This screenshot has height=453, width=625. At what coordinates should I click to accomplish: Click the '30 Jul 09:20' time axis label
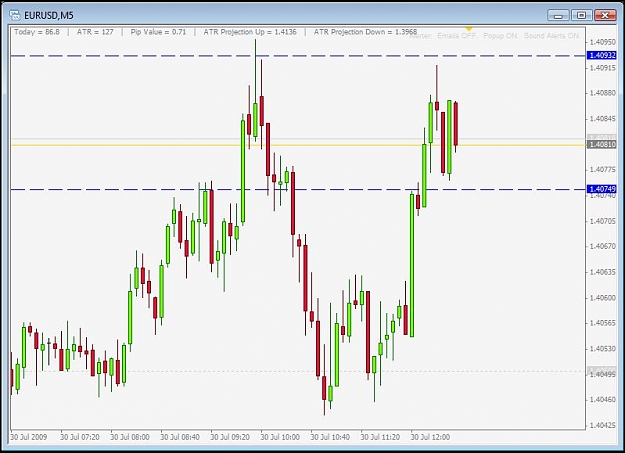coord(230,437)
